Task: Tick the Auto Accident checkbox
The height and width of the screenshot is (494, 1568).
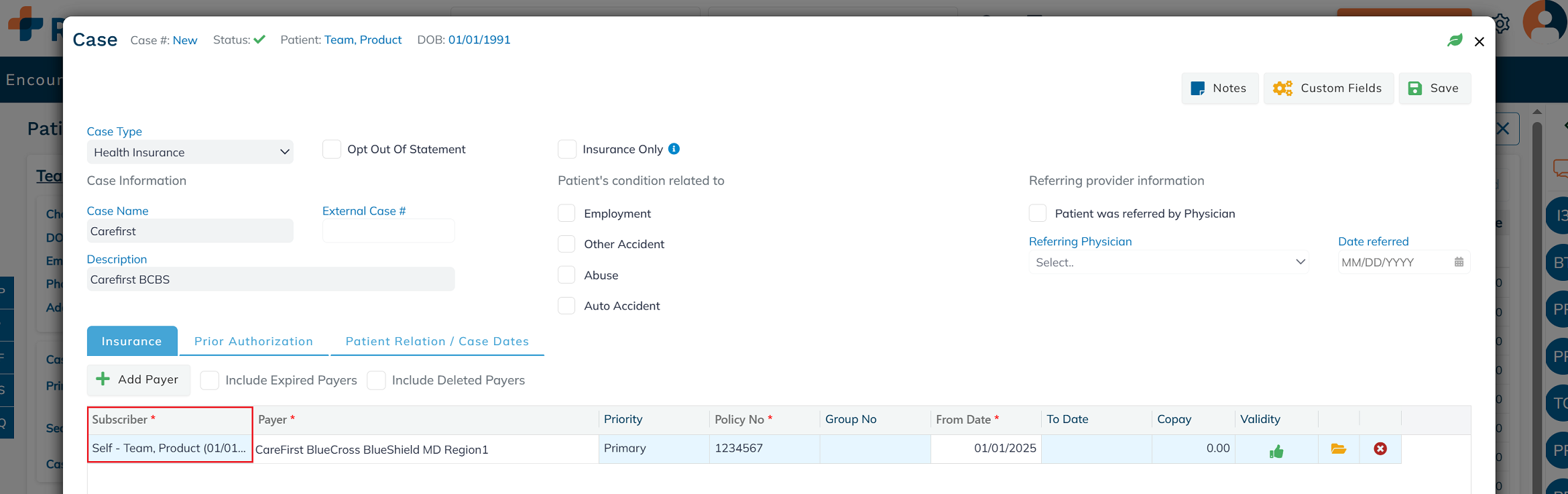Action: [566, 306]
